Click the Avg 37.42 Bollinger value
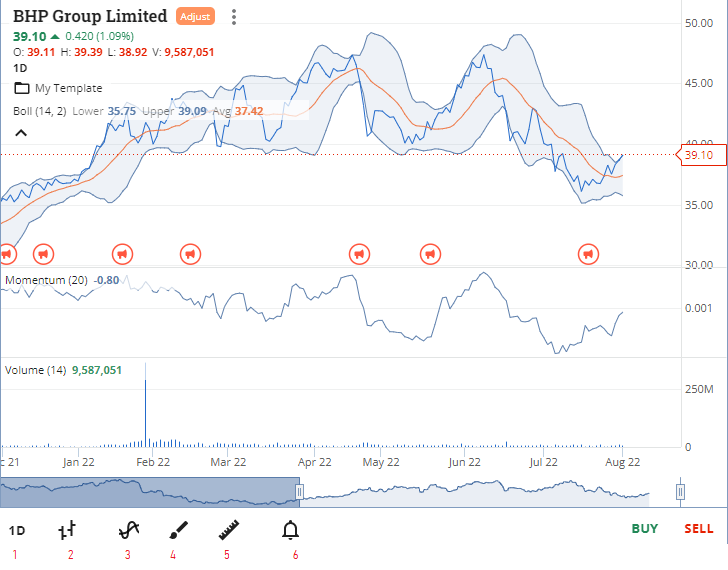 click(x=238, y=111)
